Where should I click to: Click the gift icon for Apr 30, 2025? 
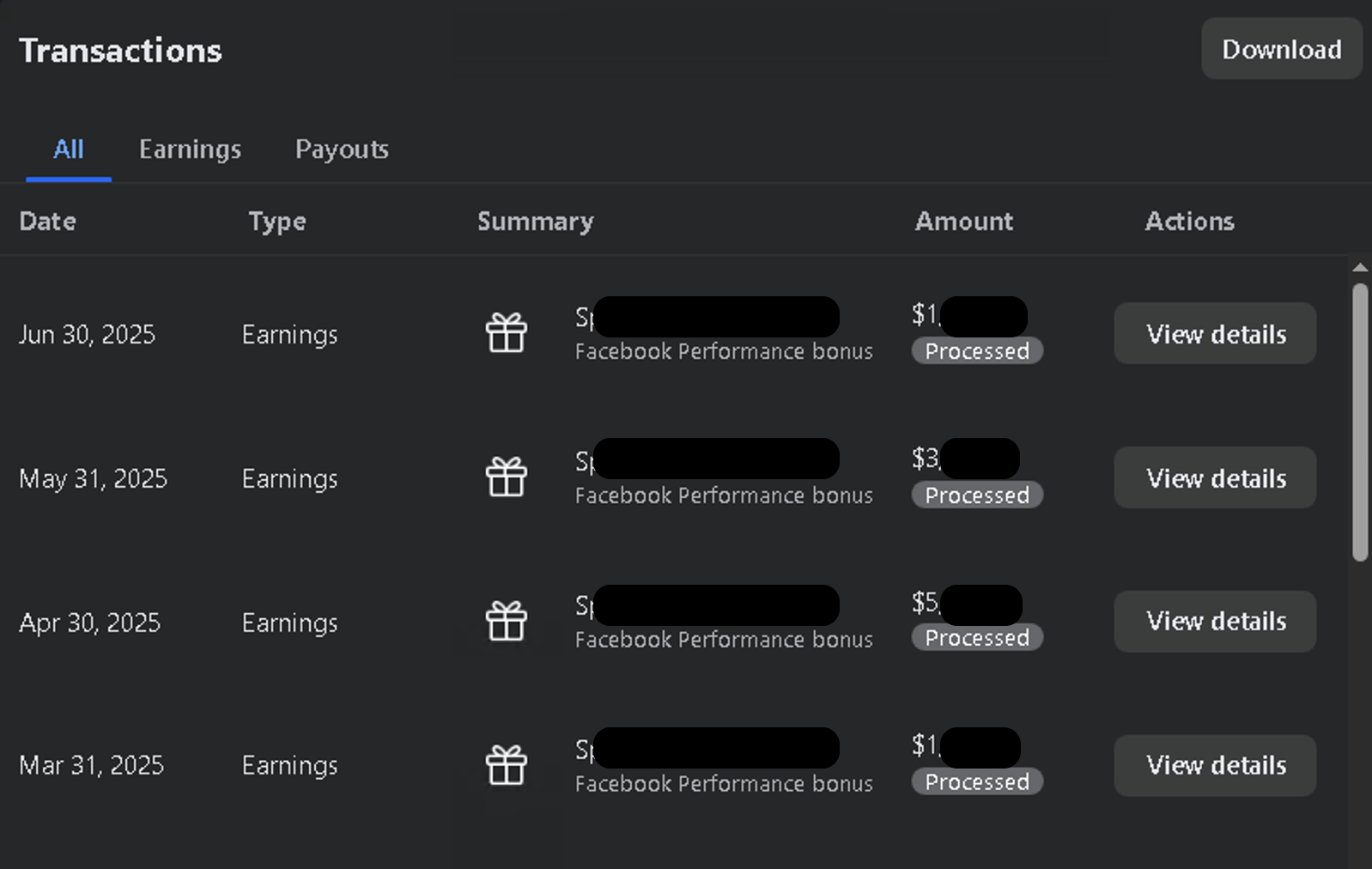507,621
